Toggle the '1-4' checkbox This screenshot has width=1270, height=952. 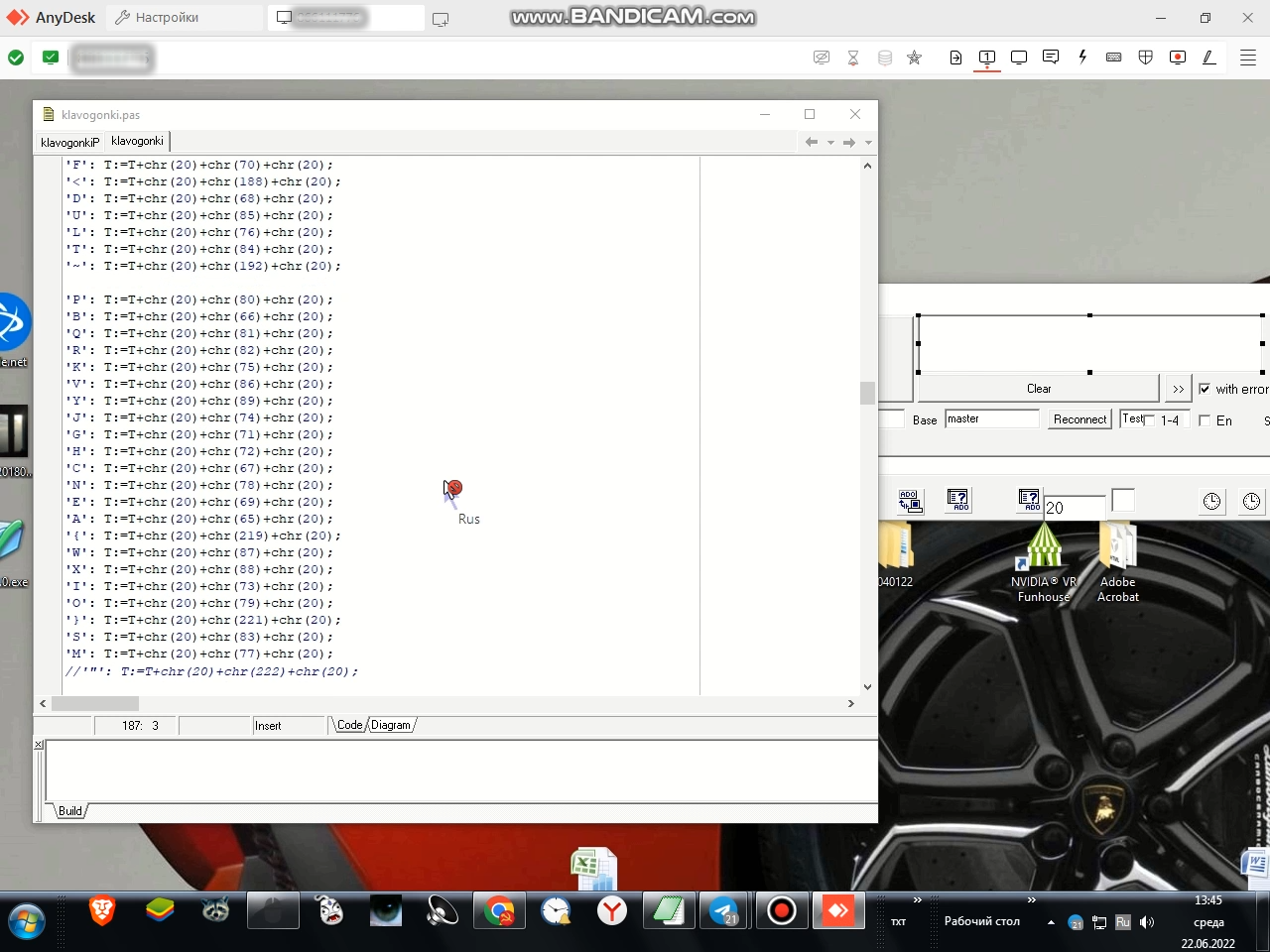click(1149, 420)
